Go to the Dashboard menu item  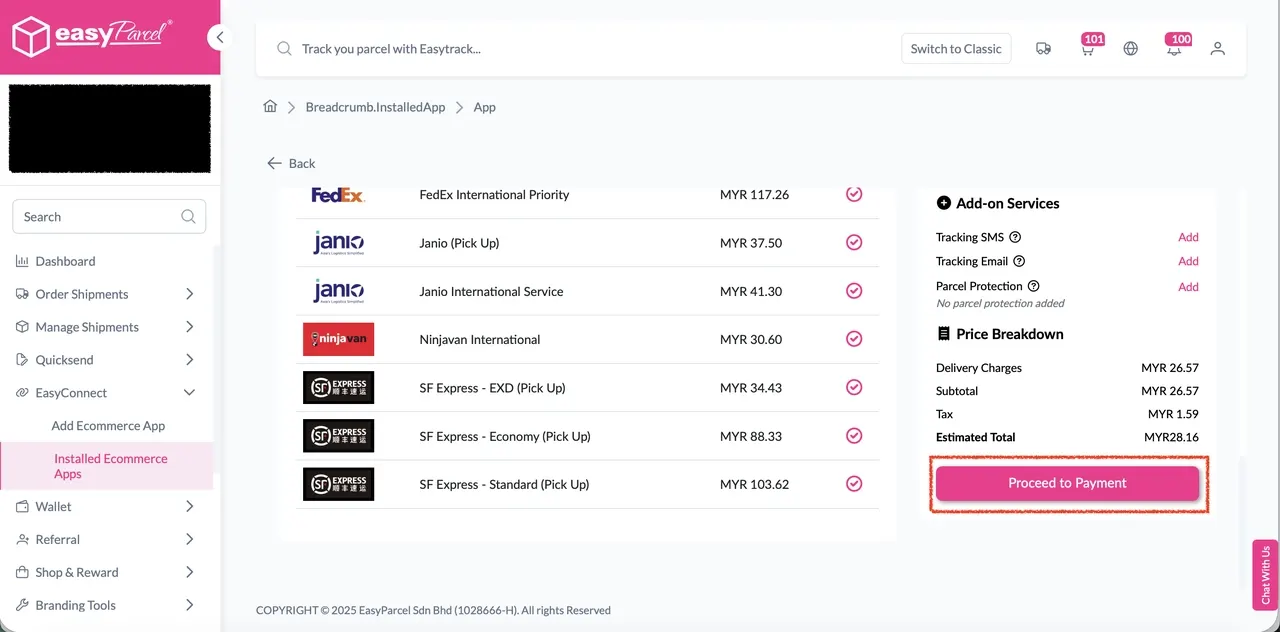click(x=66, y=261)
